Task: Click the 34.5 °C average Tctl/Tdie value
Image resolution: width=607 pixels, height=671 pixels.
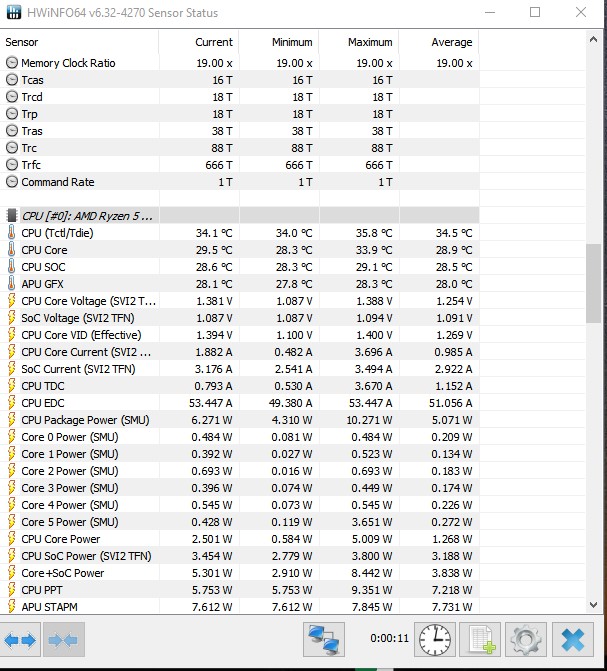Action: [x=454, y=233]
